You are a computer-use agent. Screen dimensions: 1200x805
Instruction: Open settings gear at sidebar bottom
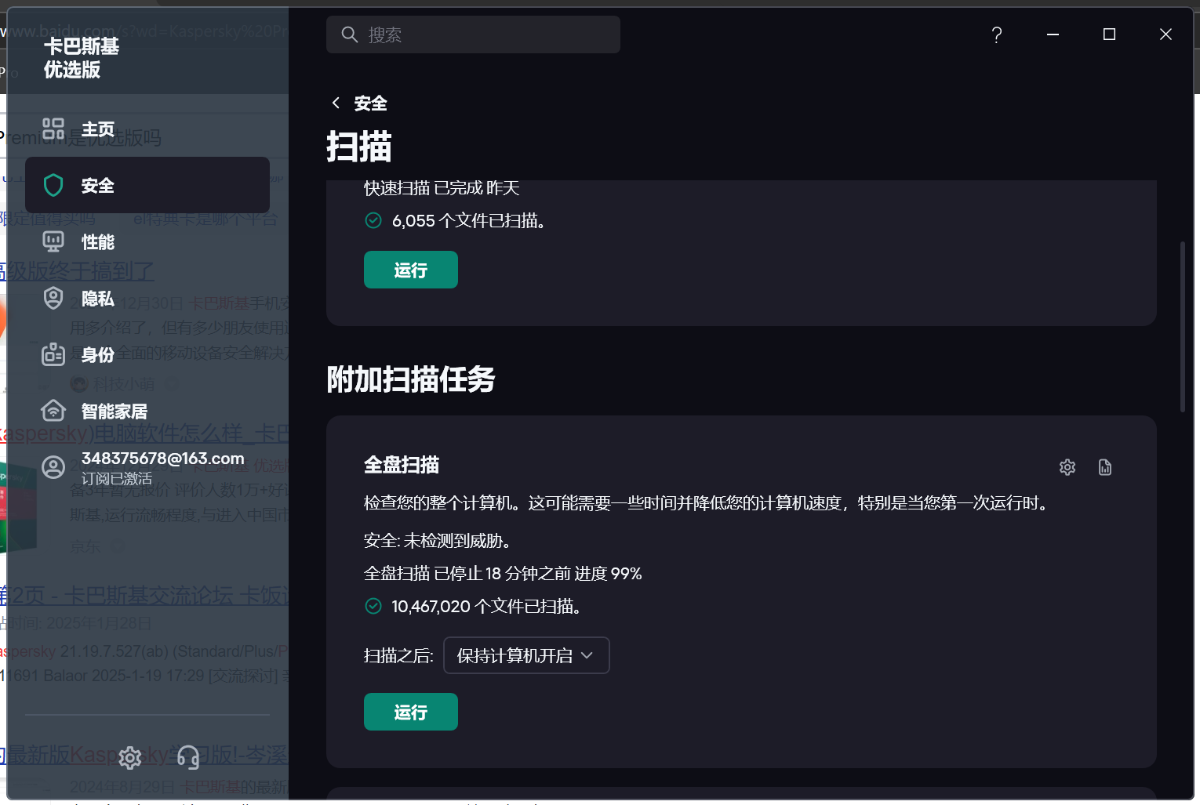tap(130, 758)
